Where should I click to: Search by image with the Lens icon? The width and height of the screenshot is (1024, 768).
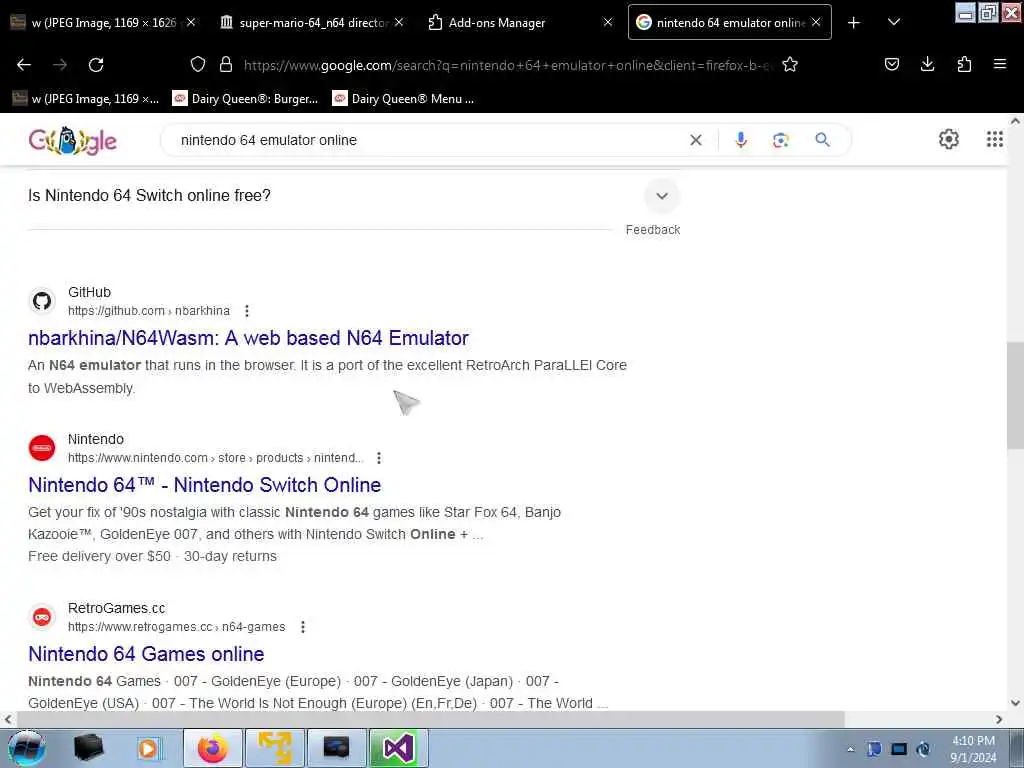[781, 140]
